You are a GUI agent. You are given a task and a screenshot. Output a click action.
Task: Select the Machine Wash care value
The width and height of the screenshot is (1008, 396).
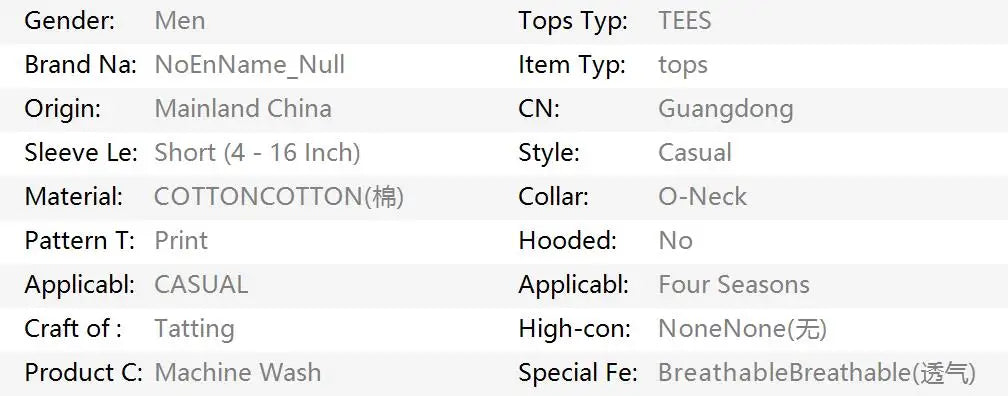click(238, 372)
